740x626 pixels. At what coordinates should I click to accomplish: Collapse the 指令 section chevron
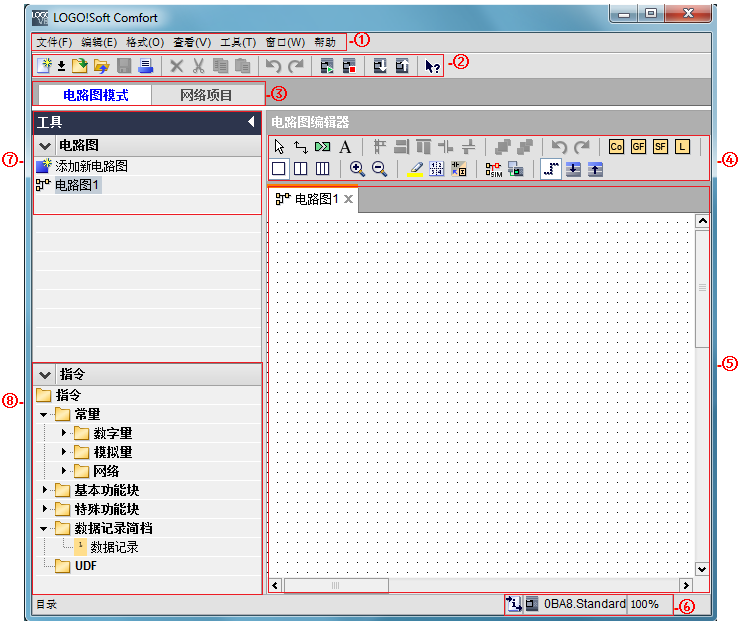pyautogui.click(x=45, y=375)
